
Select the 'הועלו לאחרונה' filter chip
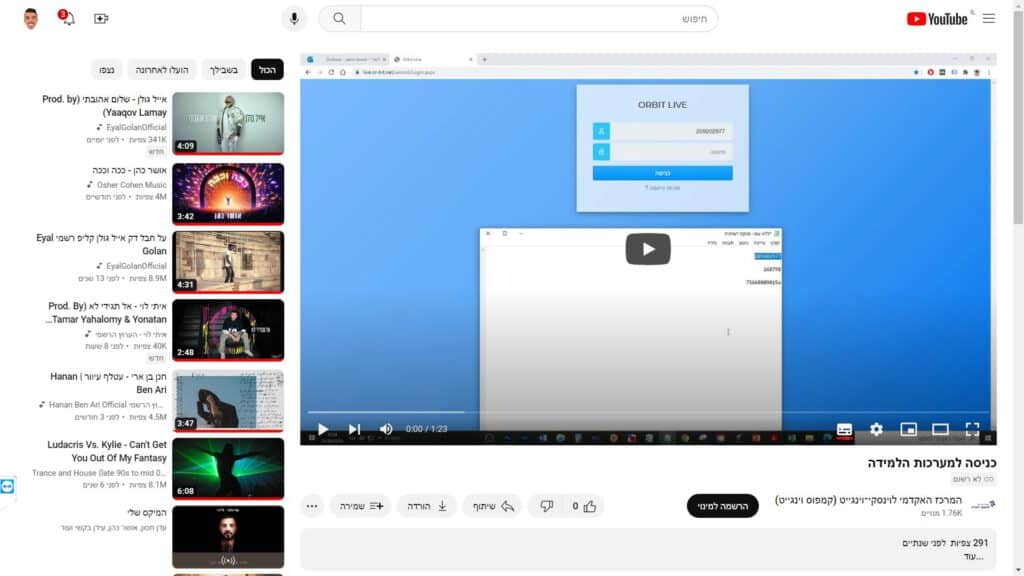coord(160,70)
